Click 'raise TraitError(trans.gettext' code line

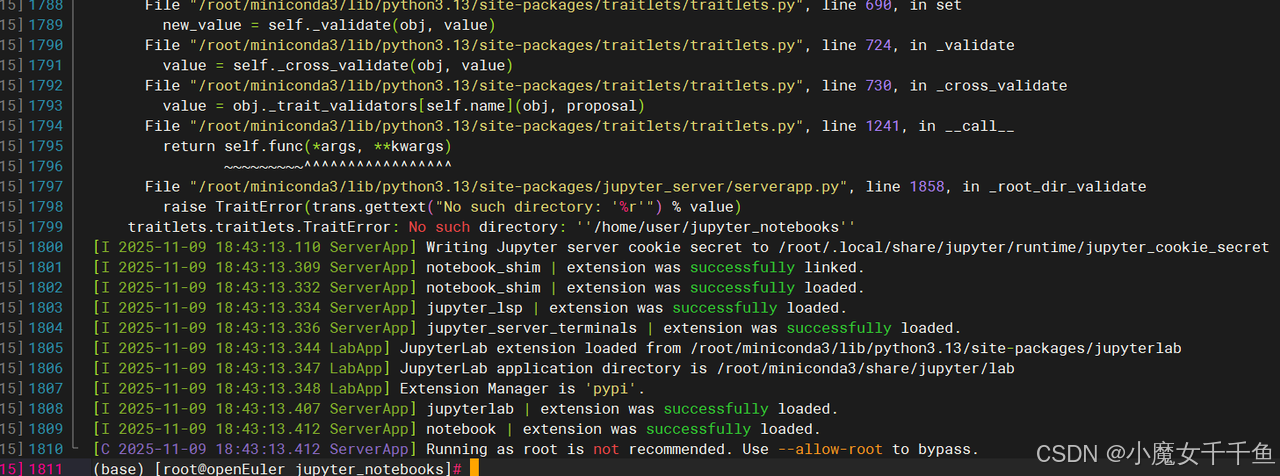pos(452,207)
